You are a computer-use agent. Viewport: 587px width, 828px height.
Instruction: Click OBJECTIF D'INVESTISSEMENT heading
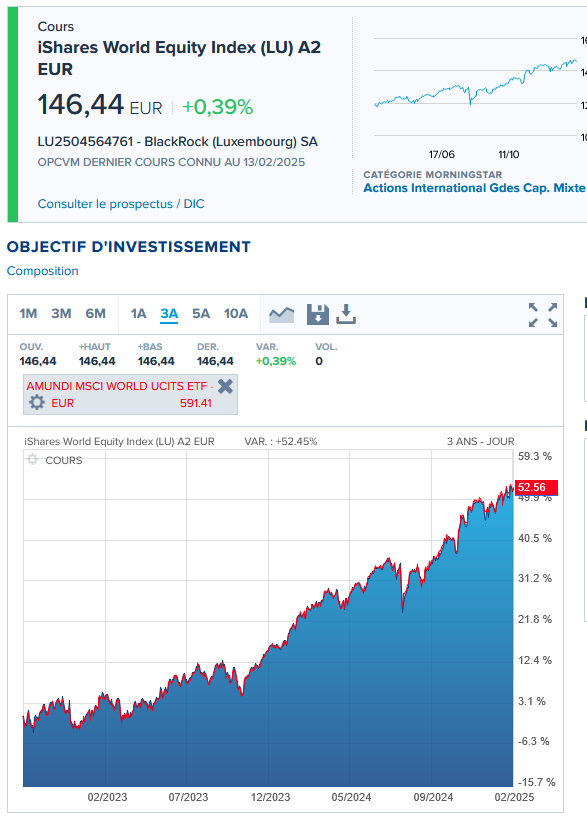(x=128, y=247)
